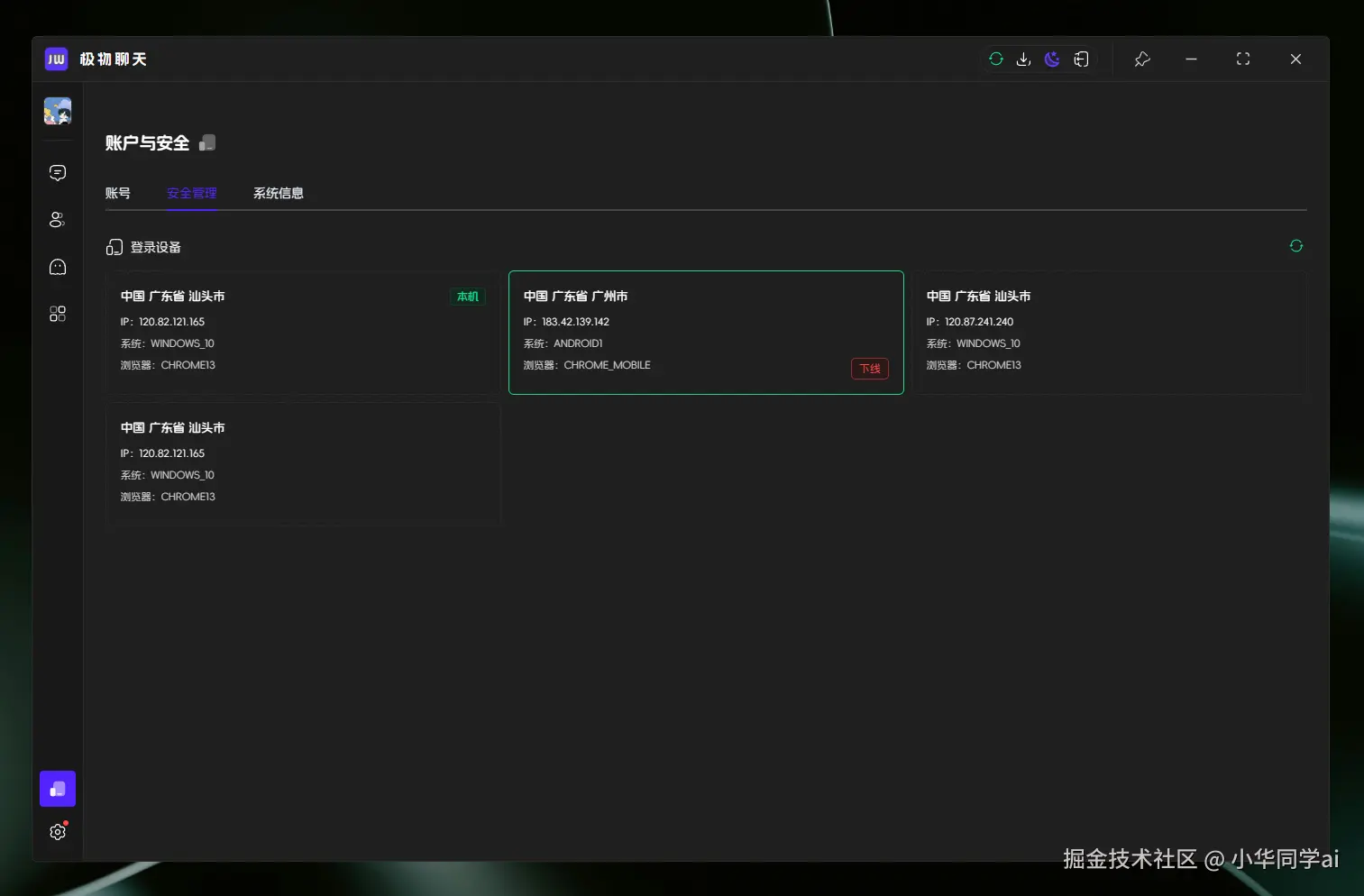This screenshot has width=1364, height=896.
Task: Switch to the 安全管理 tab
Action: (191, 193)
